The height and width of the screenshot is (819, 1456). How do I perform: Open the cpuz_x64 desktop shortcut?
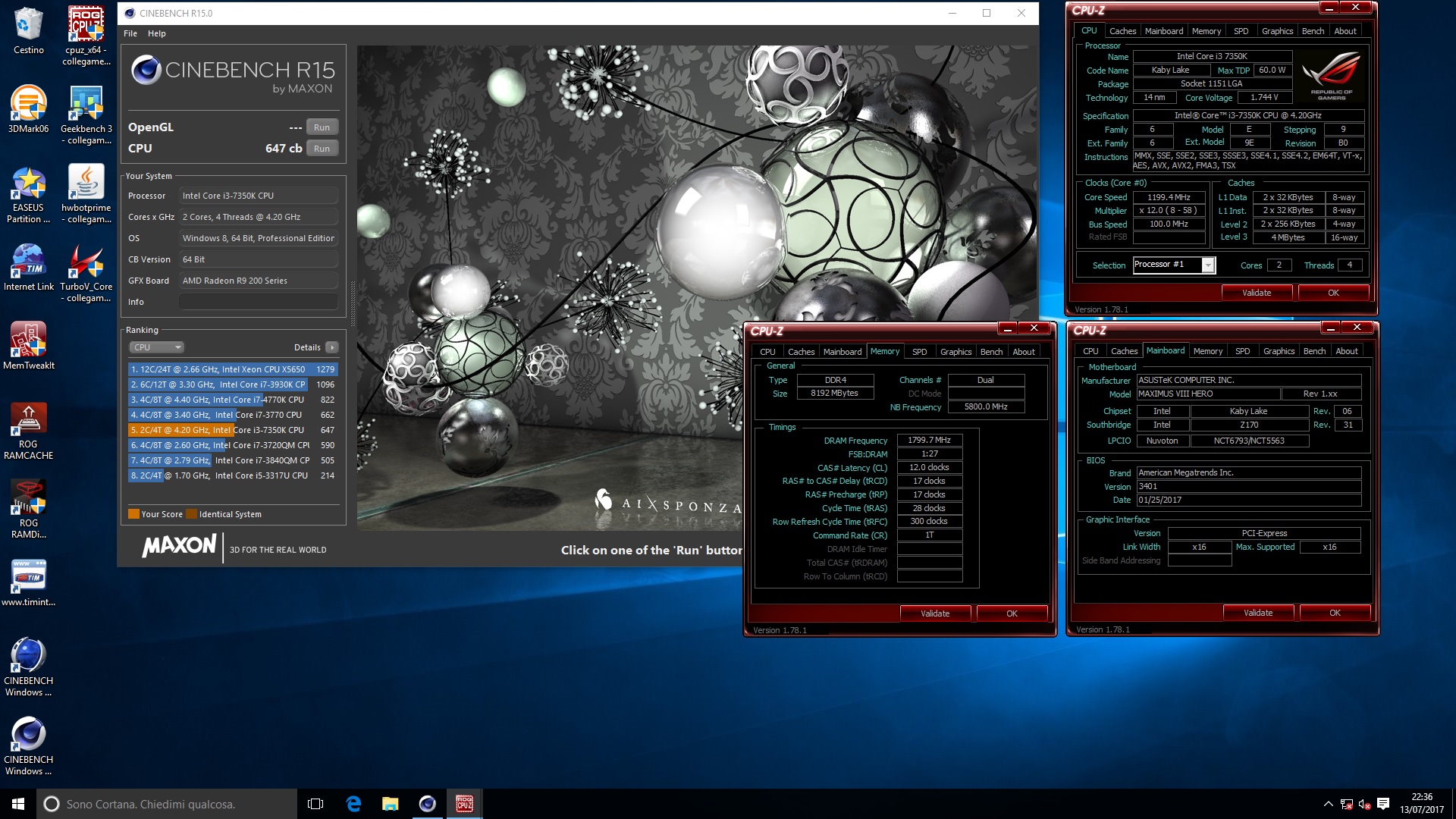point(86,35)
